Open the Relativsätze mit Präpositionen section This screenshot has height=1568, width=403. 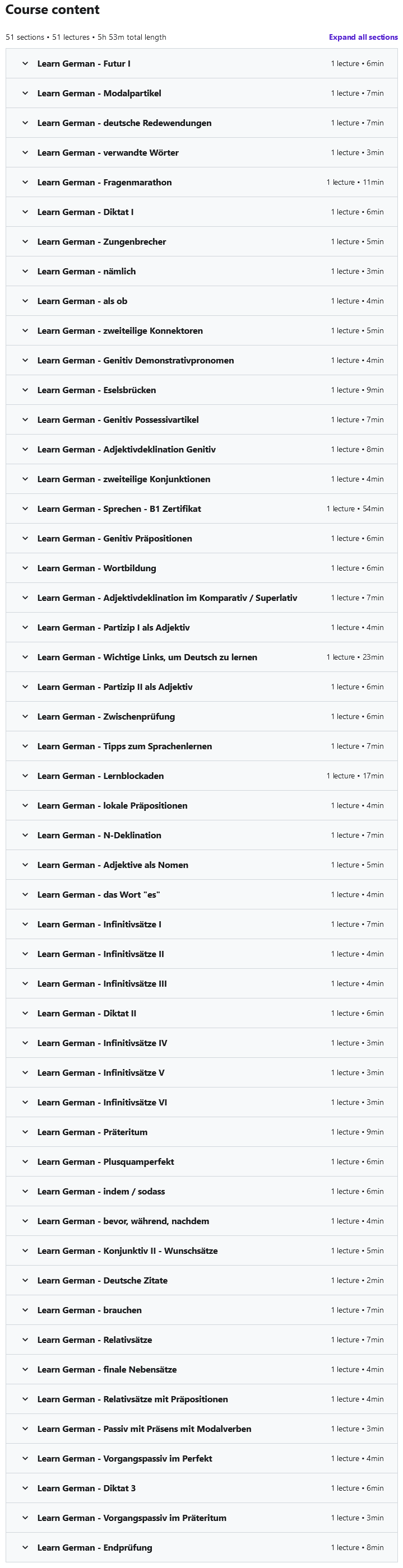[201, 1399]
